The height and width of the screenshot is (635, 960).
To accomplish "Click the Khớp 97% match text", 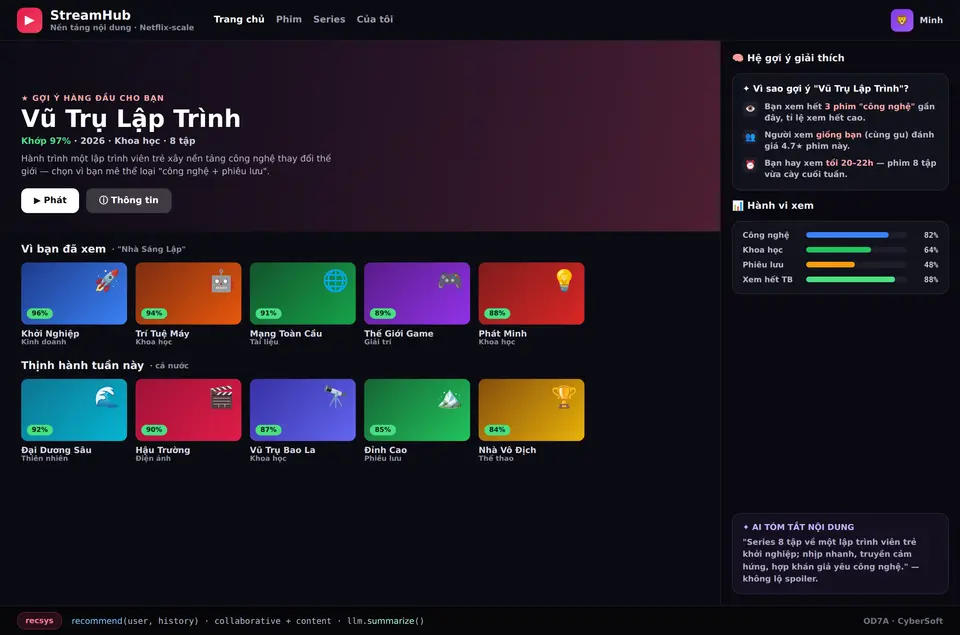I will [x=46, y=140].
